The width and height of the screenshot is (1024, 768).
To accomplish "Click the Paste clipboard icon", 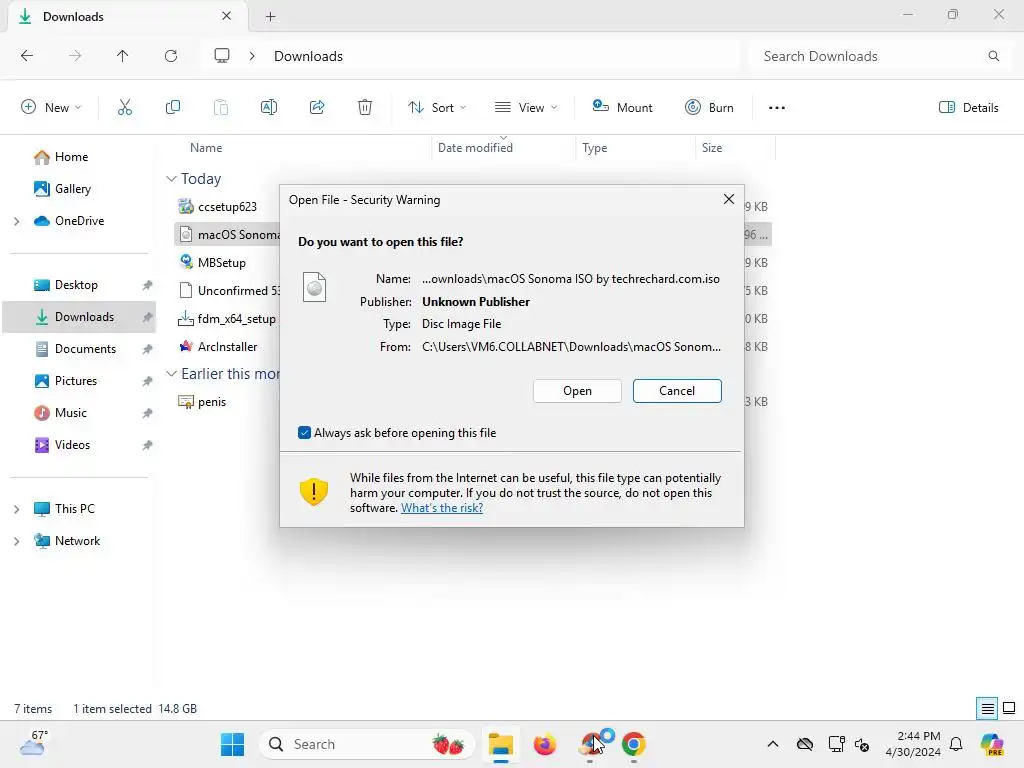I will pyautogui.click(x=221, y=108).
